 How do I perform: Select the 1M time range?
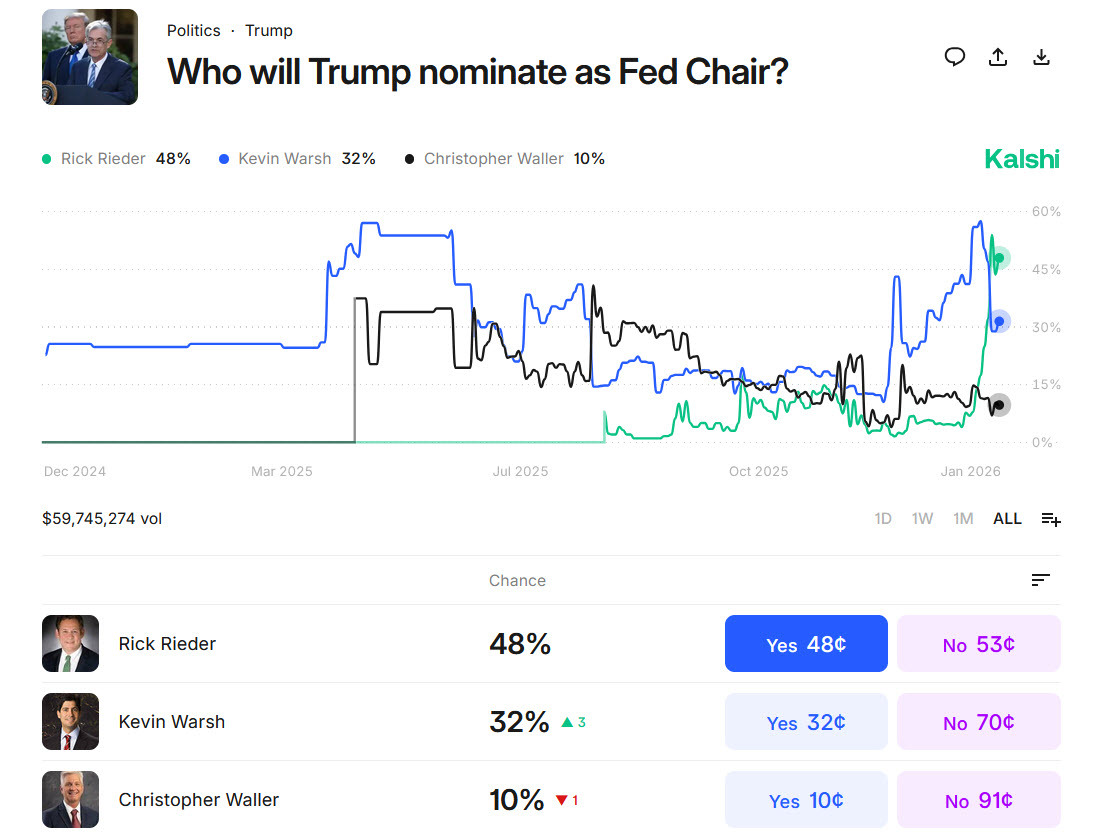(963, 518)
